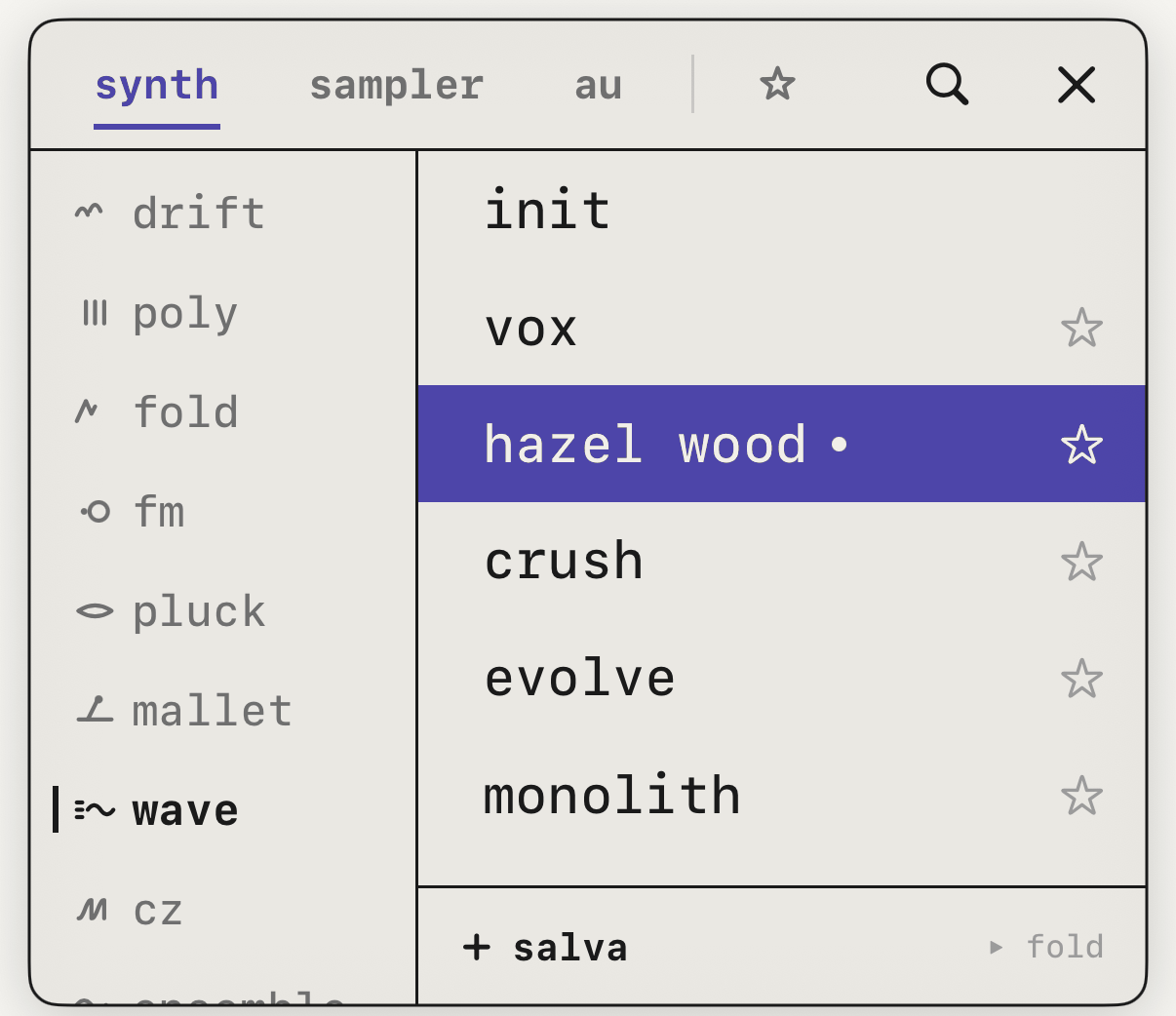Toggle favorite star on hazel wood
This screenshot has width=1176, height=1016.
[x=1081, y=445]
